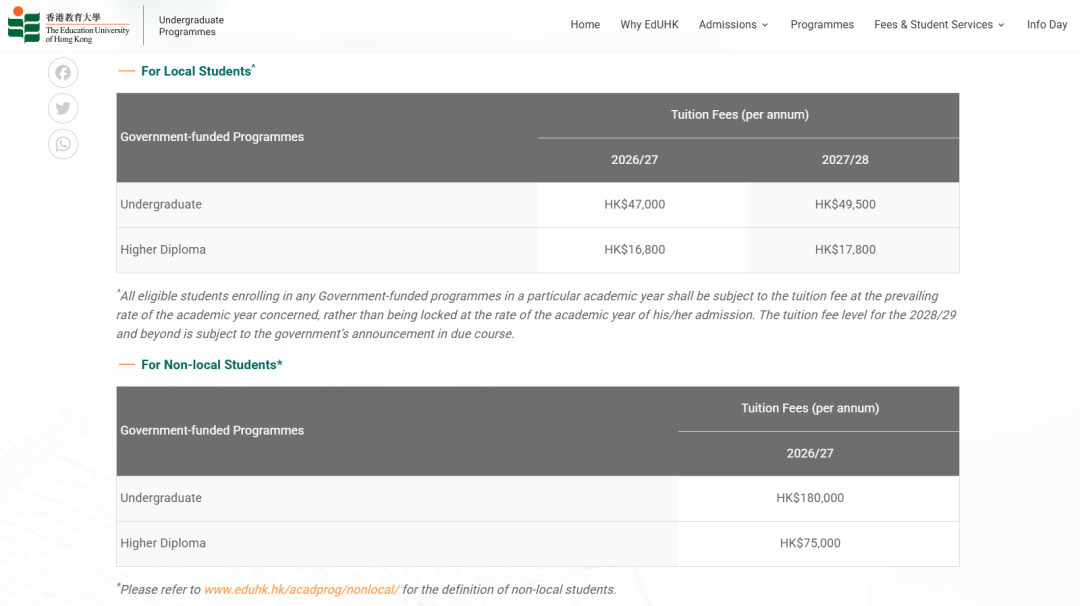Expand the Admissions dropdown menu
Screen dimensions: 1080x606
pos(733,25)
